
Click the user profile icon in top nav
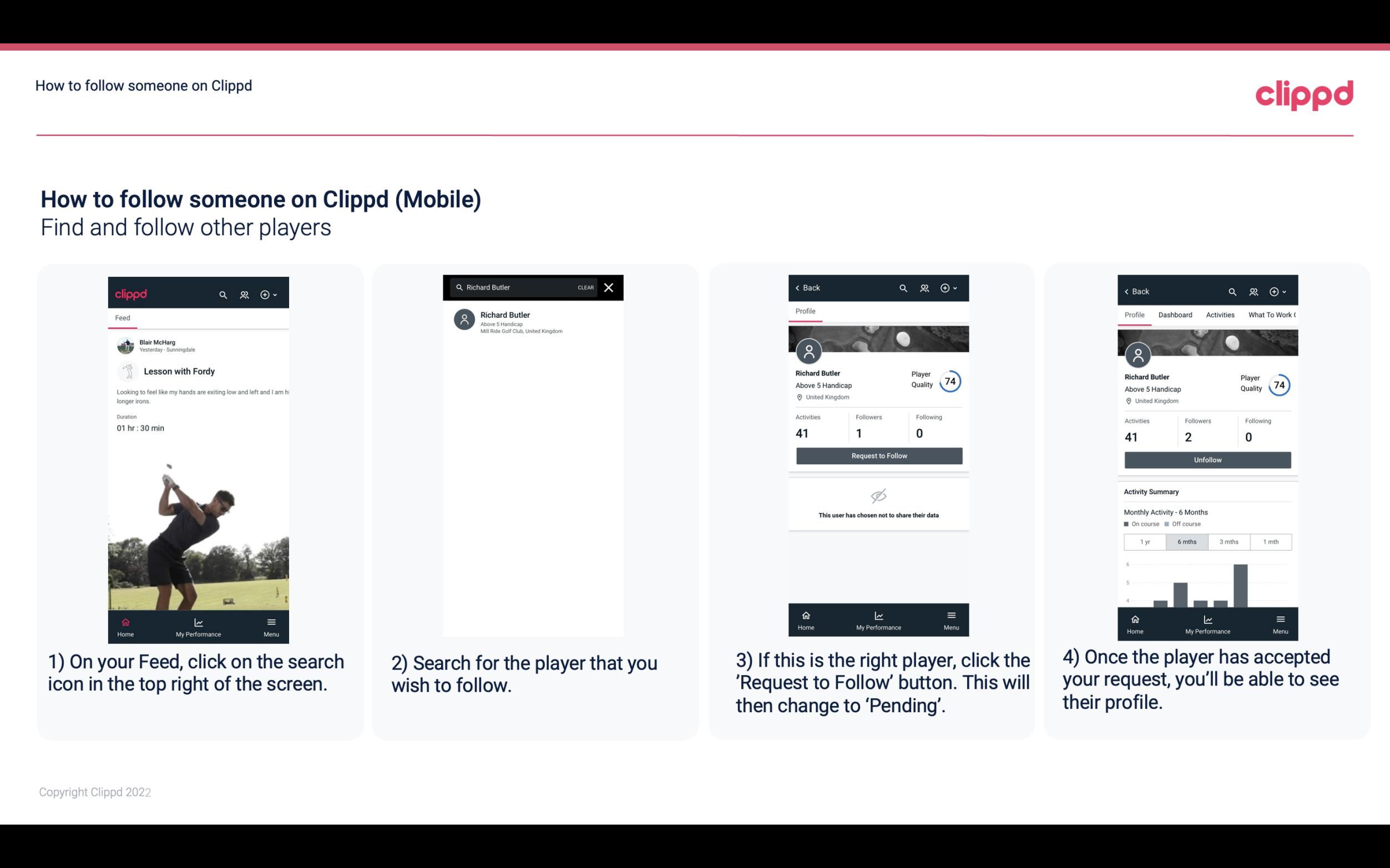pos(243,293)
